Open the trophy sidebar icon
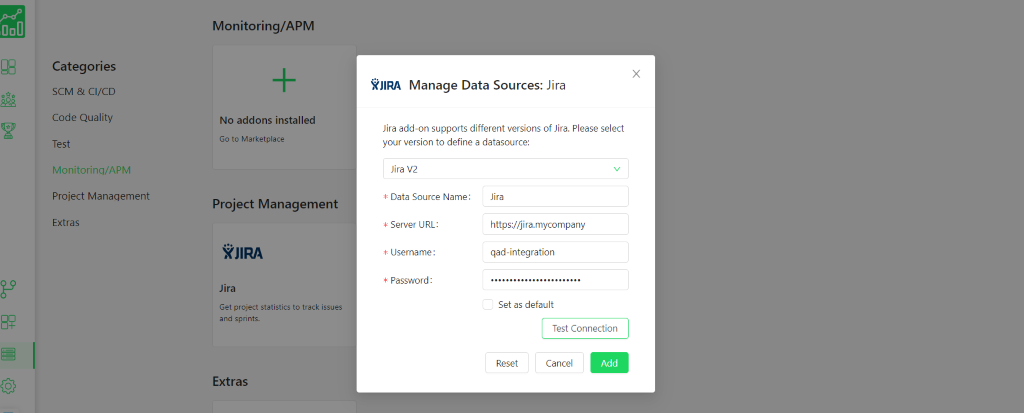The image size is (1024, 413). pos(8,131)
